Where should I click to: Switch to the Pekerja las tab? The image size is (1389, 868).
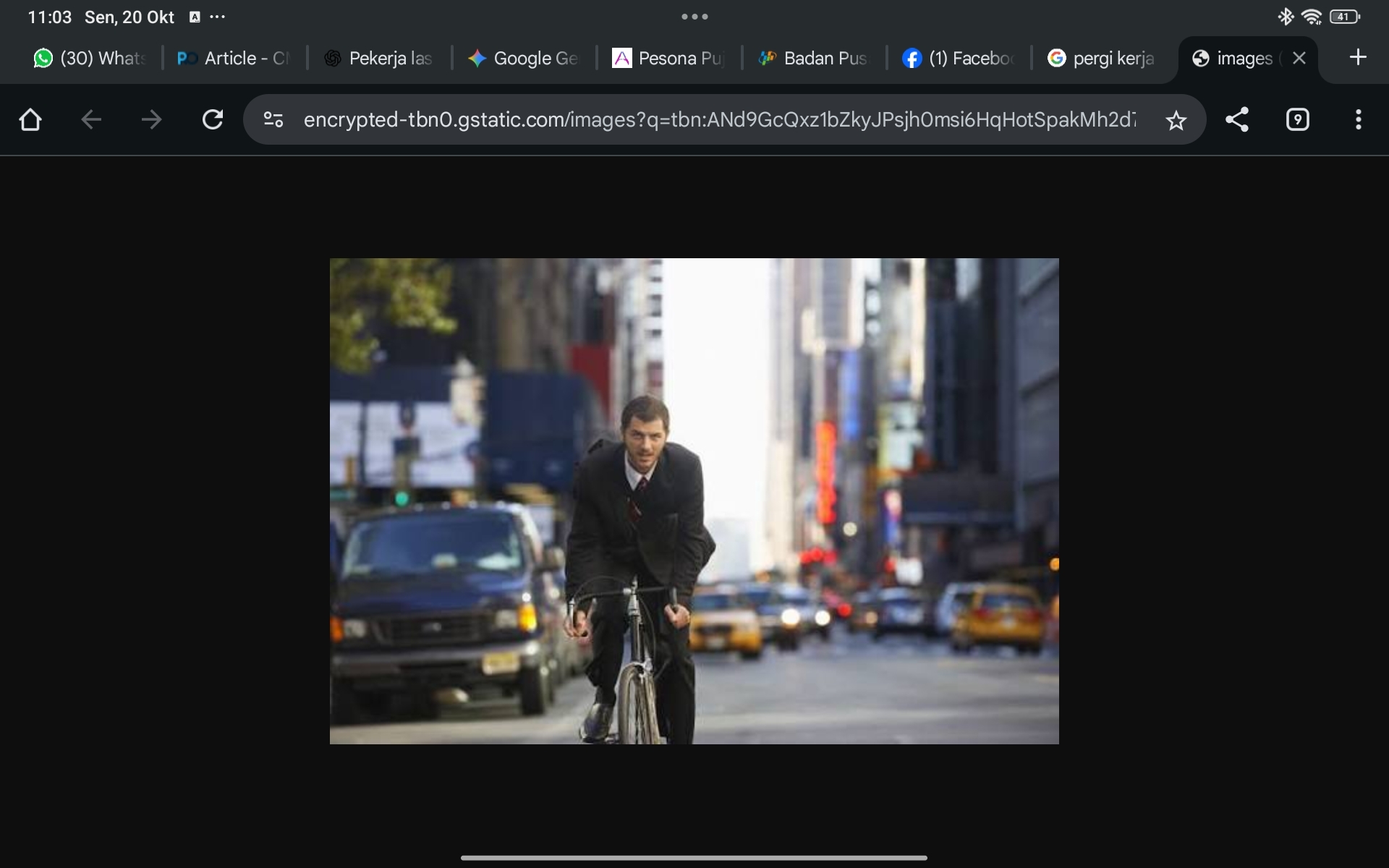(379, 59)
